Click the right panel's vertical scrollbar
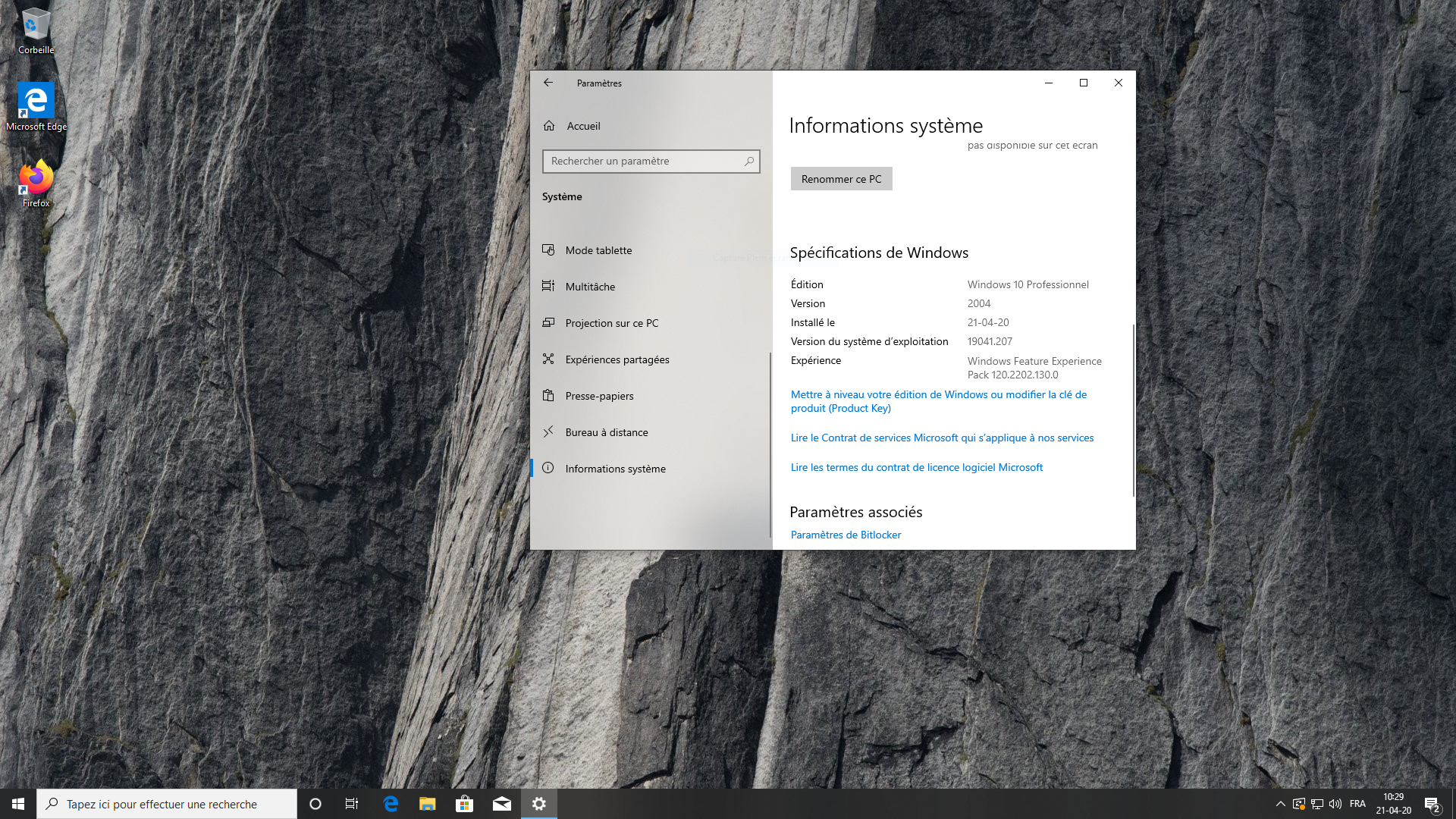This screenshot has width=1456, height=819. (x=1133, y=409)
